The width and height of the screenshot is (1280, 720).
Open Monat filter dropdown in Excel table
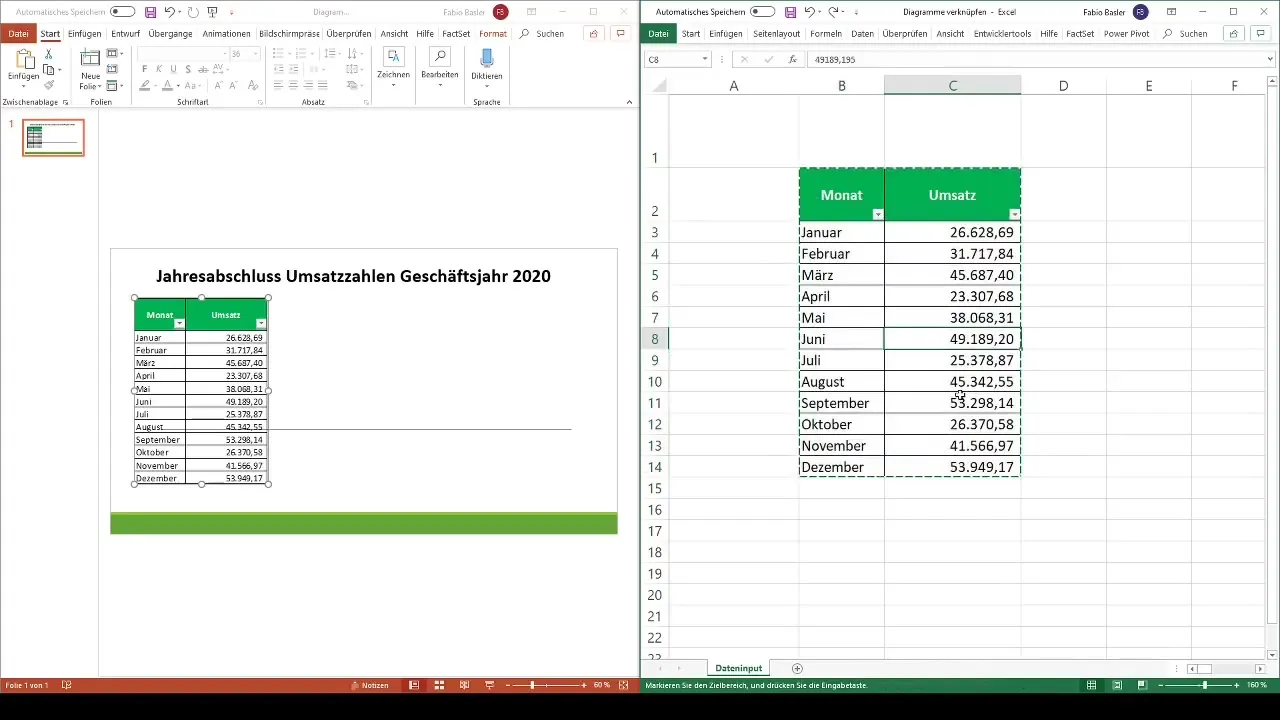[x=877, y=214]
